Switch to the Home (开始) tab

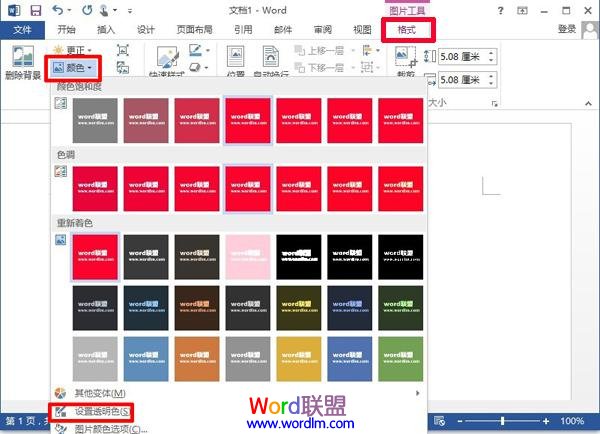(x=66, y=30)
